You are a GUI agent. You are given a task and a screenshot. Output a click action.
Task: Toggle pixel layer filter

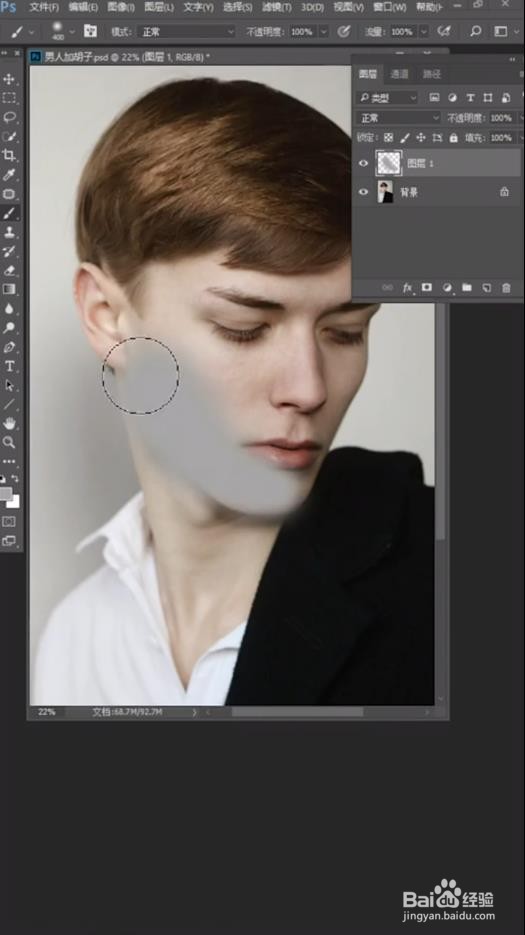[434, 98]
